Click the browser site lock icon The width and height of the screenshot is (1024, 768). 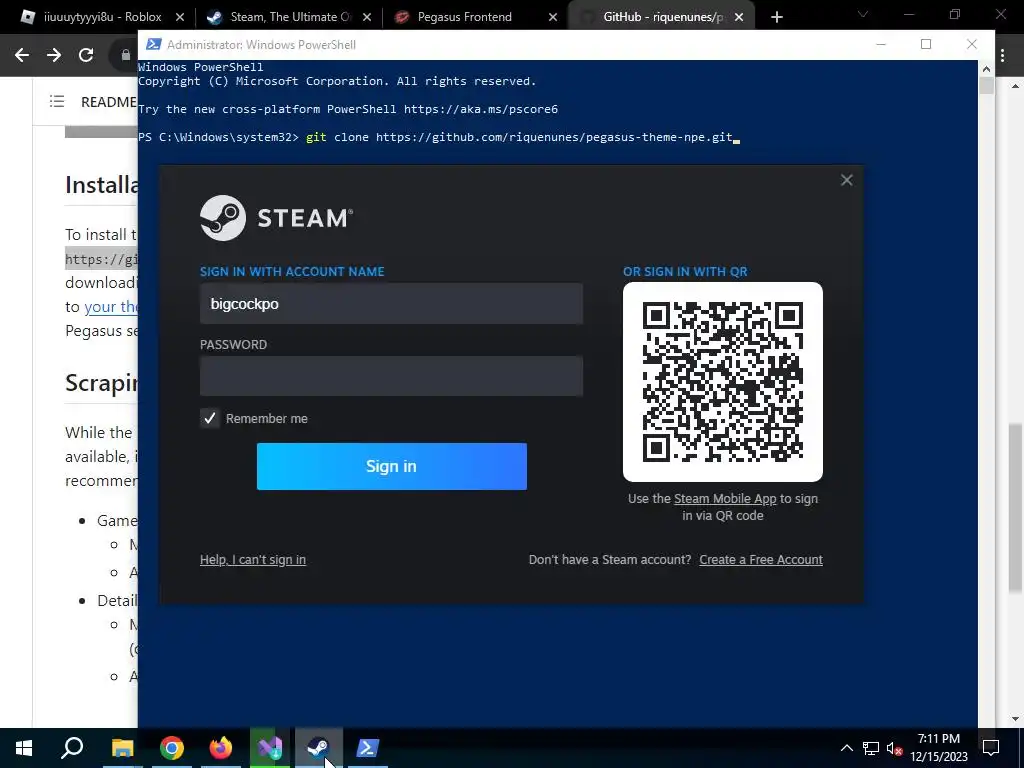pyautogui.click(x=125, y=55)
